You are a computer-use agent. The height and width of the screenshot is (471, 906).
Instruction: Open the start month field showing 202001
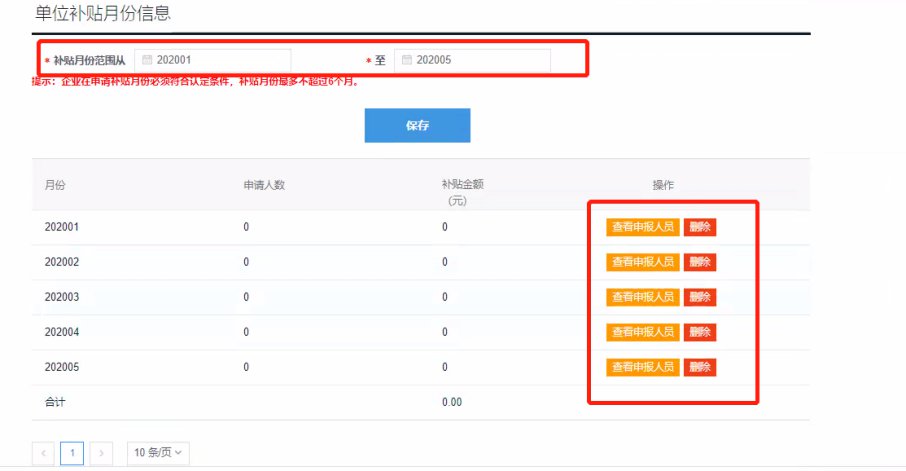213,60
